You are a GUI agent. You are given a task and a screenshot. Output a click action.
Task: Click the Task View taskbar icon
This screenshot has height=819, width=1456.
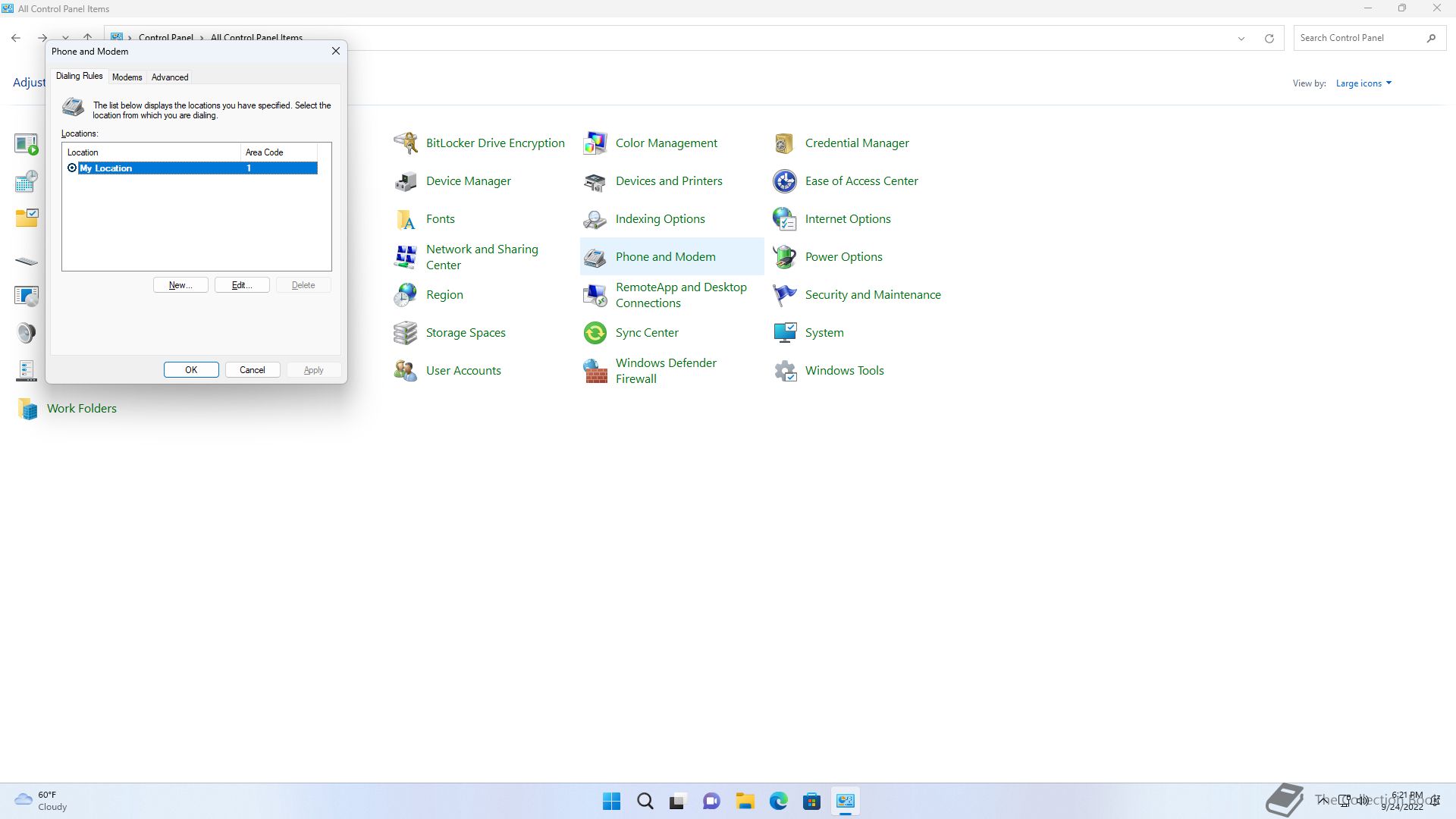[678, 801]
